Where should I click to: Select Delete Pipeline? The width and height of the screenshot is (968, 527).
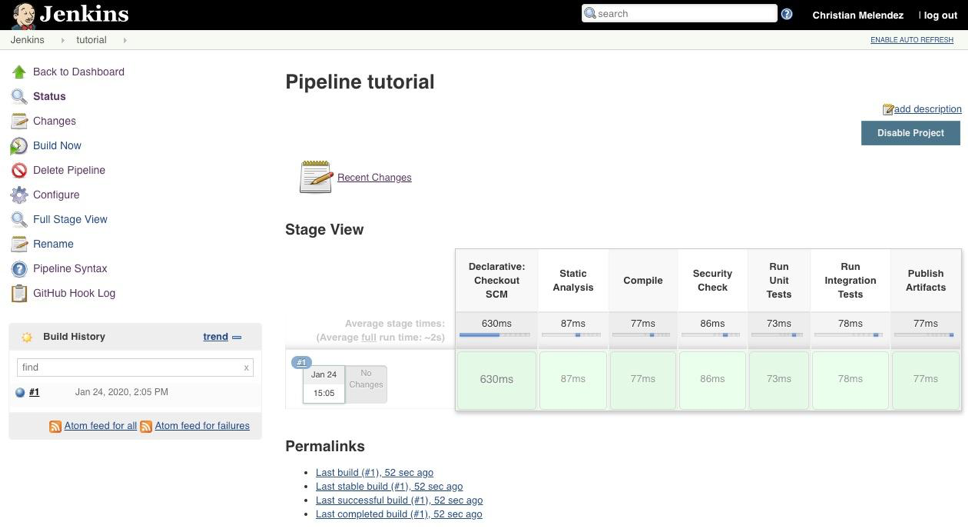coord(69,170)
